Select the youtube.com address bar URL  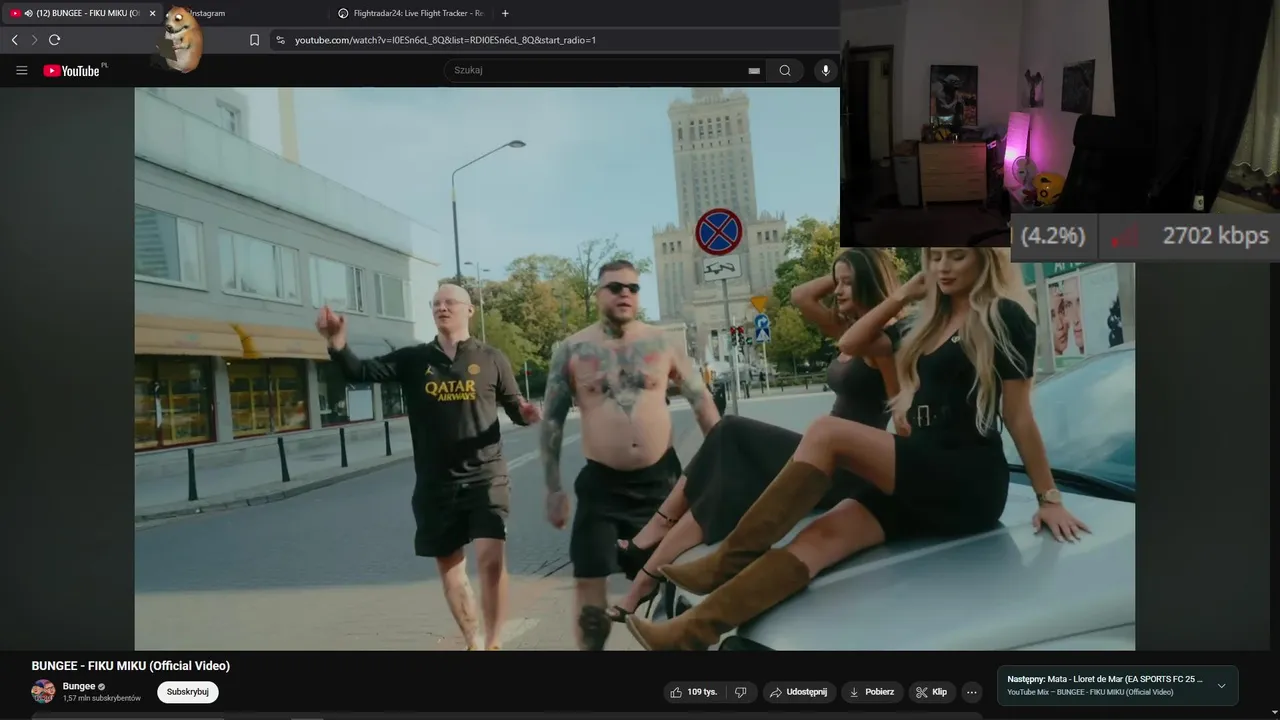445,40
